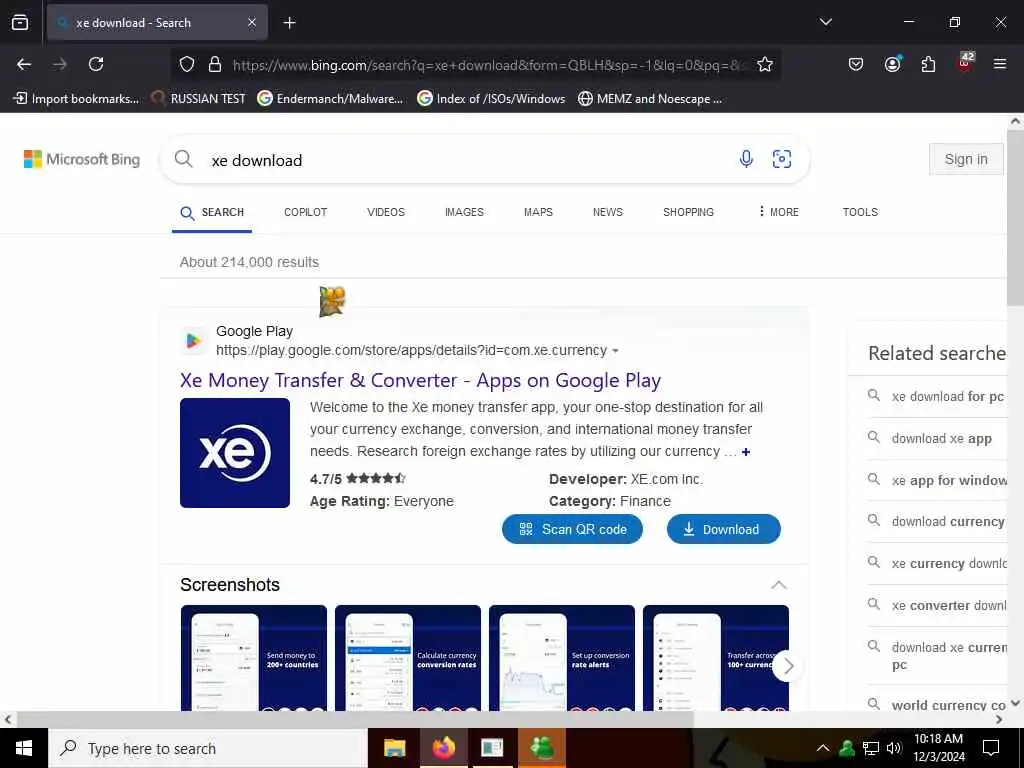Select related search xe download for pc
1024x768 pixels.
[948, 396]
